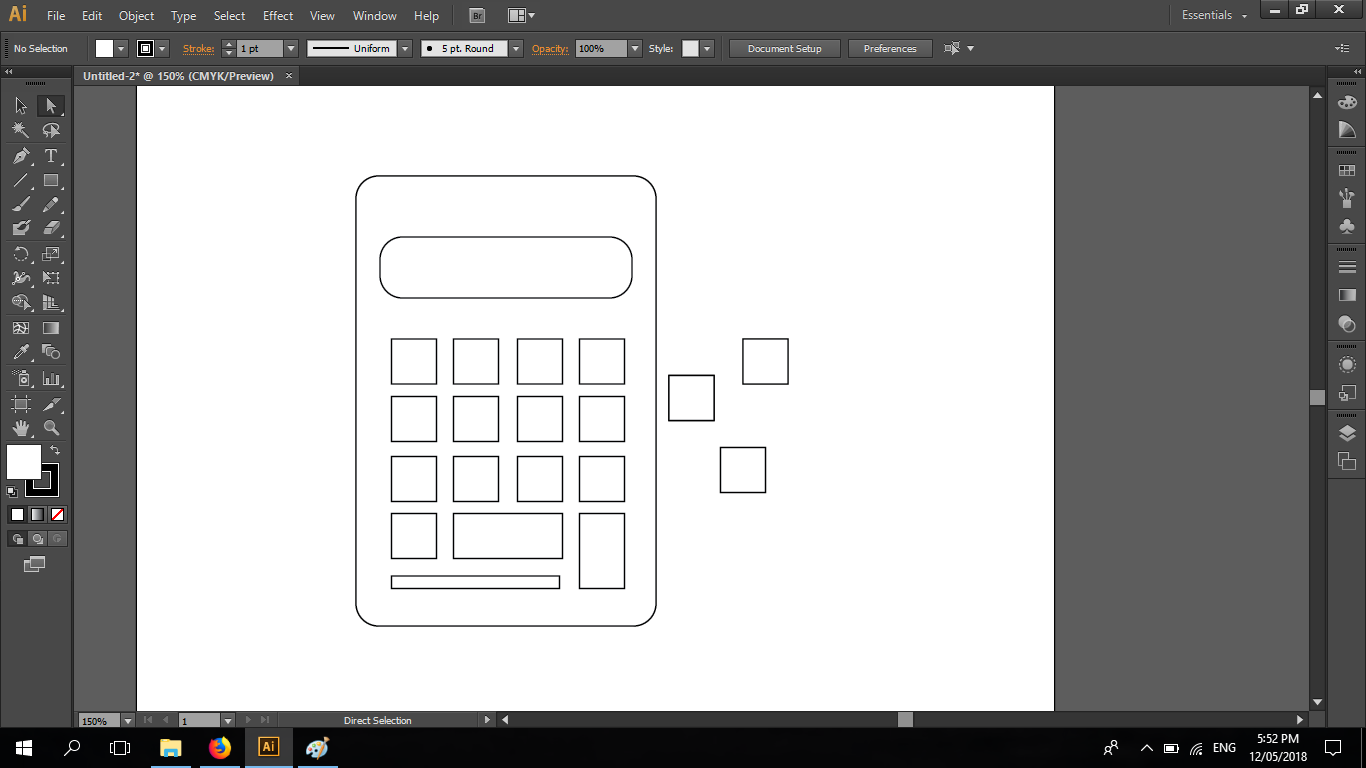The width and height of the screenshot is (1366, 768).
Task: Open Firefox from the taskbar
Action: 220,748
